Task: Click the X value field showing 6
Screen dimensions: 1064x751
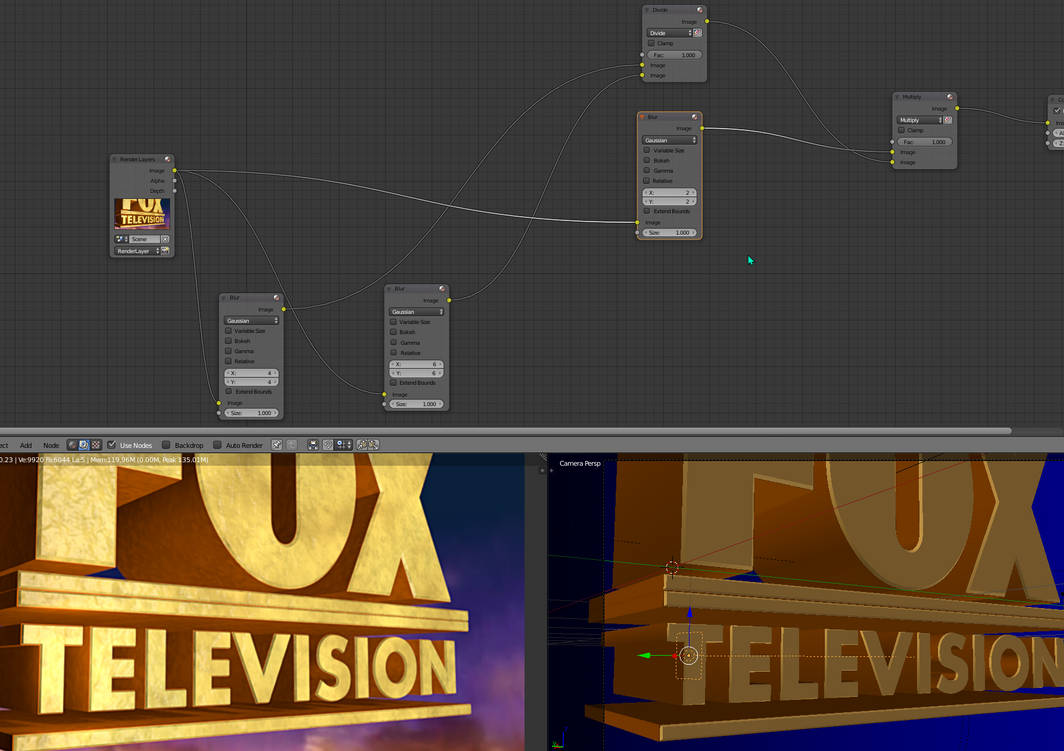Action: coord(416,364)
